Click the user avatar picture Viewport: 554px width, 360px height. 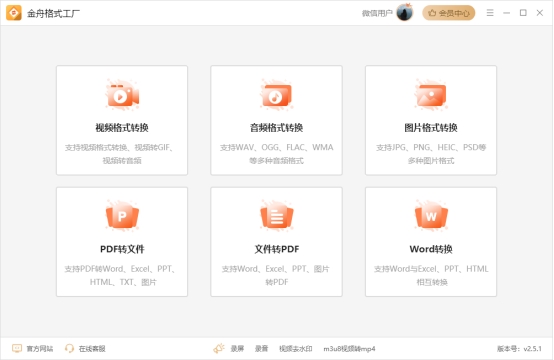click(x=405, y=13)
